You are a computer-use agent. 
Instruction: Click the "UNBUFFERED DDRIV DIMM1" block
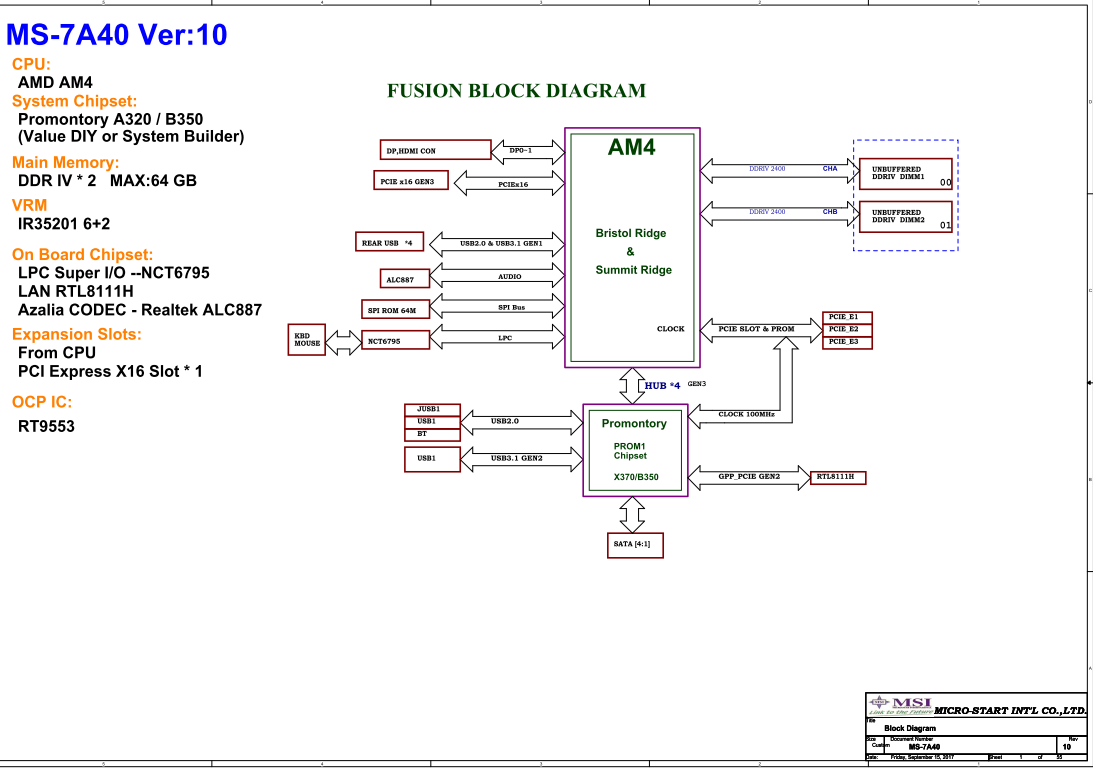tap(905, 174)
